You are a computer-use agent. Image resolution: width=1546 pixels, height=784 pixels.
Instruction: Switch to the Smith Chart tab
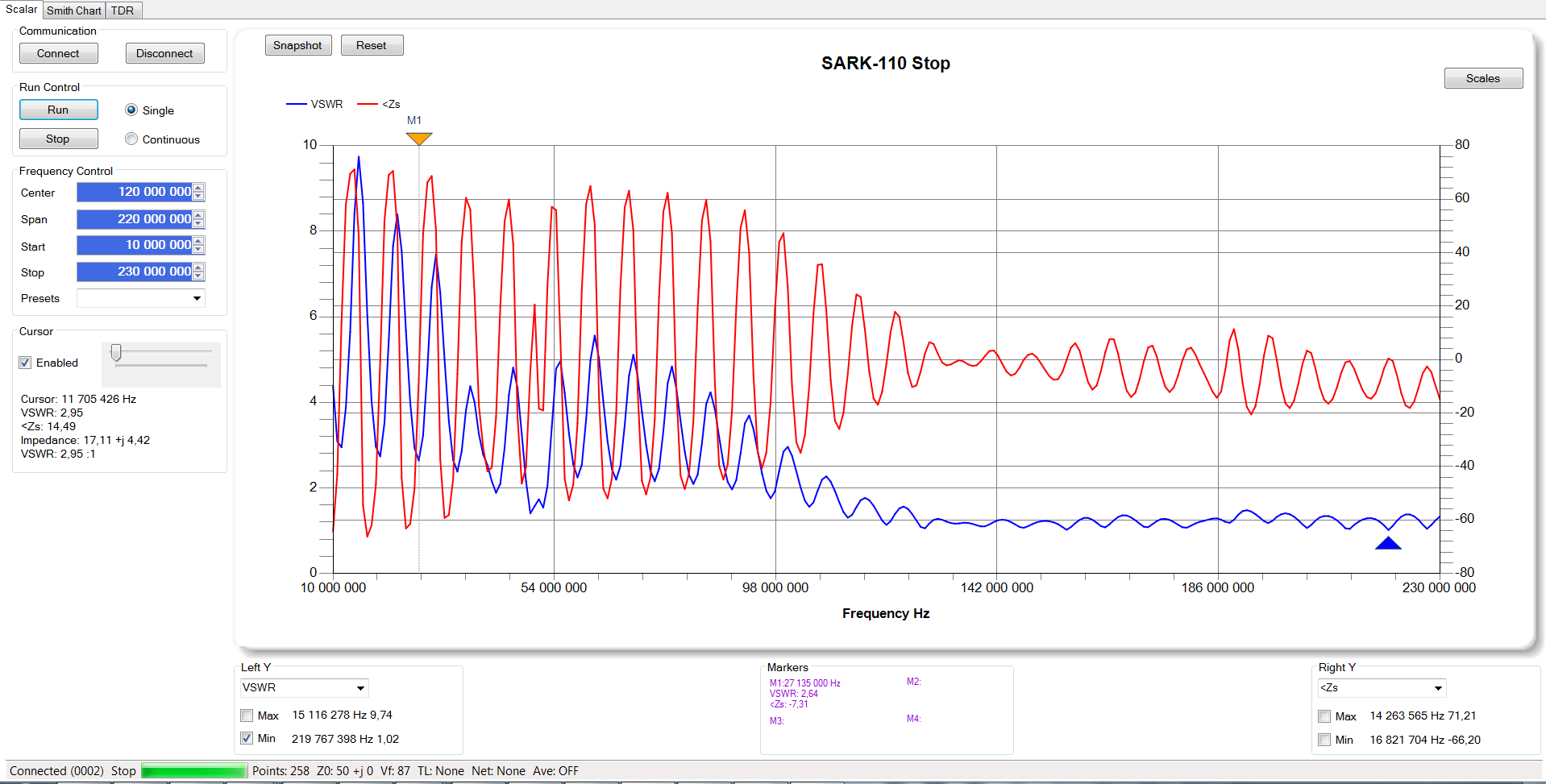(x=74, y=10)
